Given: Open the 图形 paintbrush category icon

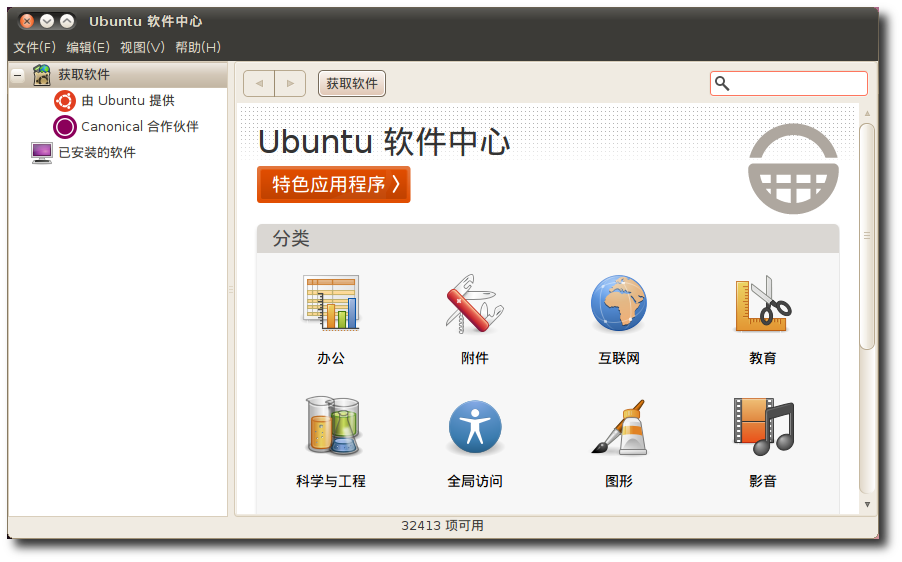Looking at the screenshot, I should tap(619, 427).
